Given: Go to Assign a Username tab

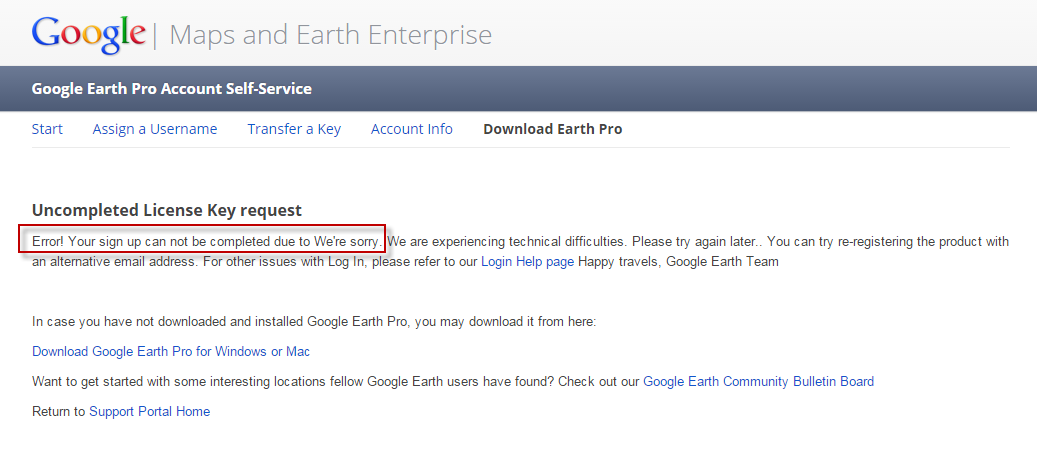Looking at the screenshot, I should point(155,129).
